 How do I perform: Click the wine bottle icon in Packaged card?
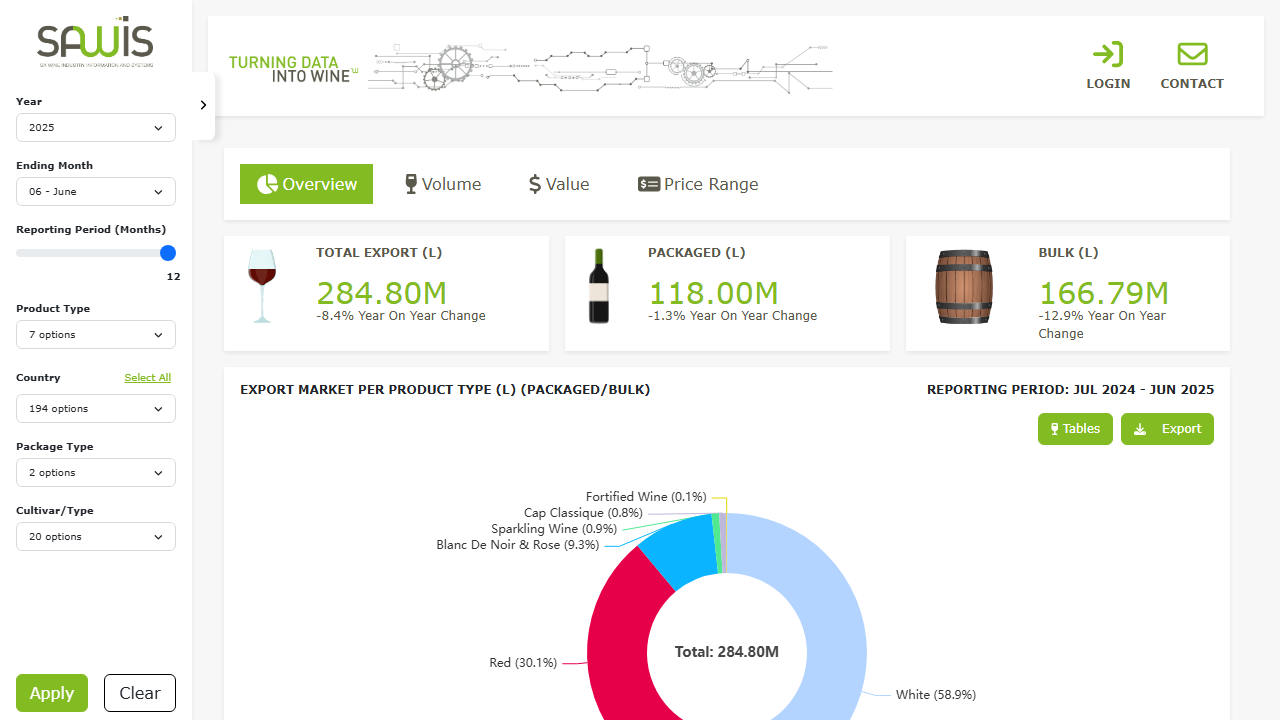click(x=599, y=286)
